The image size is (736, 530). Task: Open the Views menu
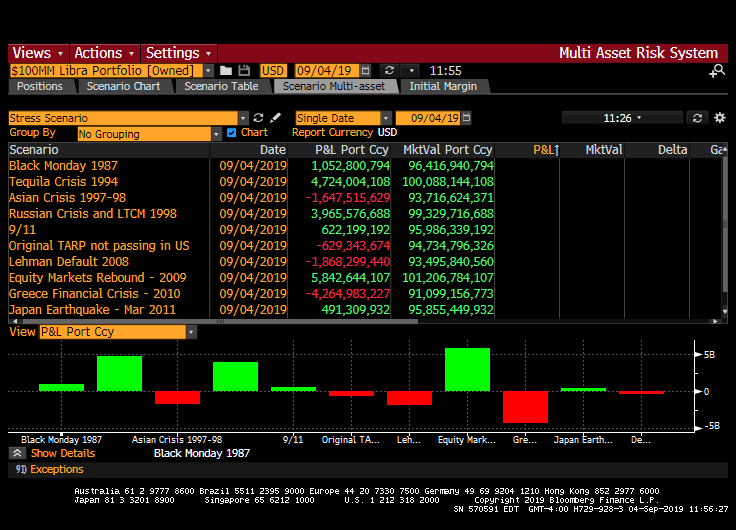[38, 53]
